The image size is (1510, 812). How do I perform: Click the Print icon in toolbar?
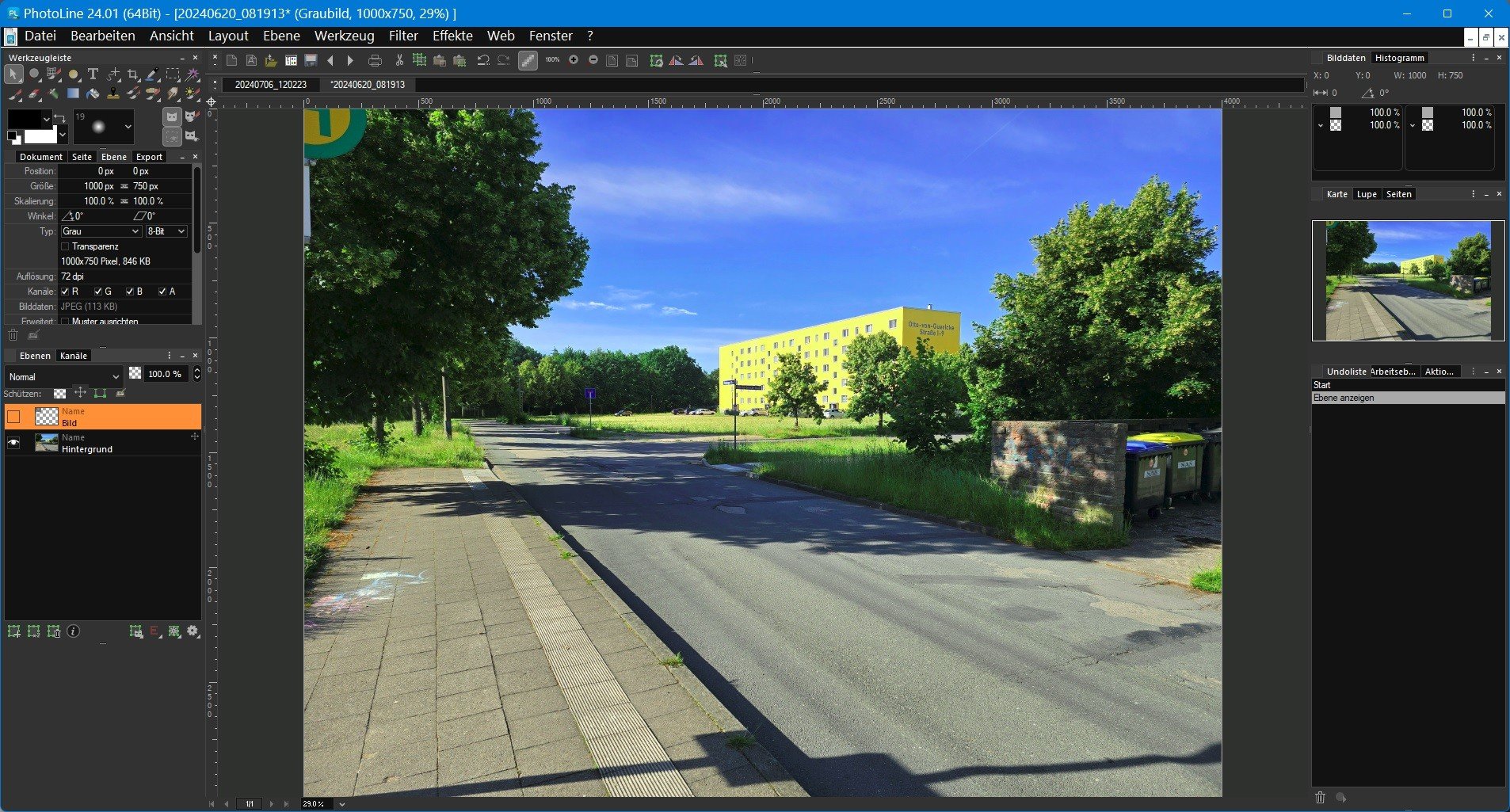tap(375, 60)
